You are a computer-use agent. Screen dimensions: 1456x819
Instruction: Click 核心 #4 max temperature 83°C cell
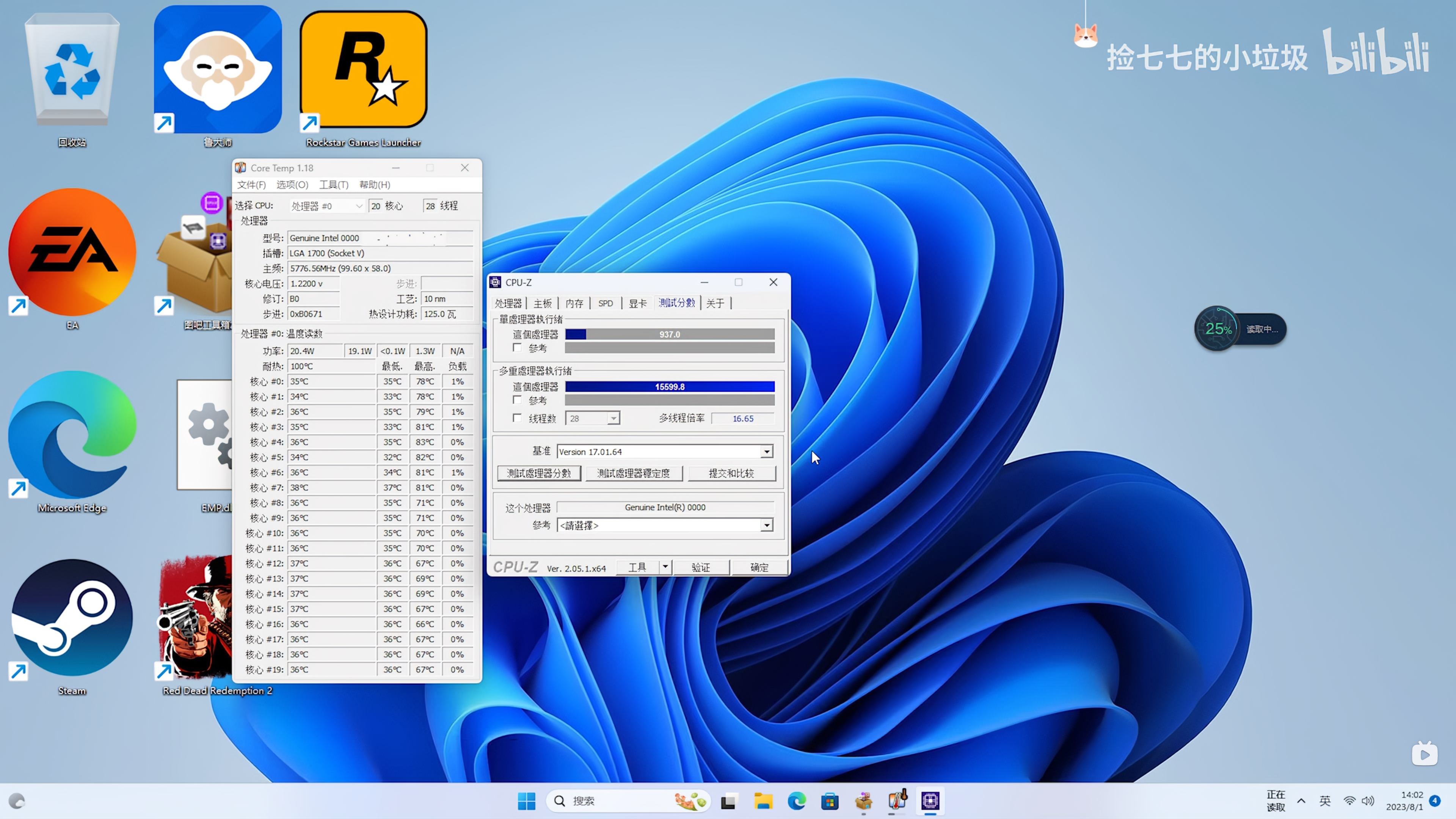click(425, 442)
